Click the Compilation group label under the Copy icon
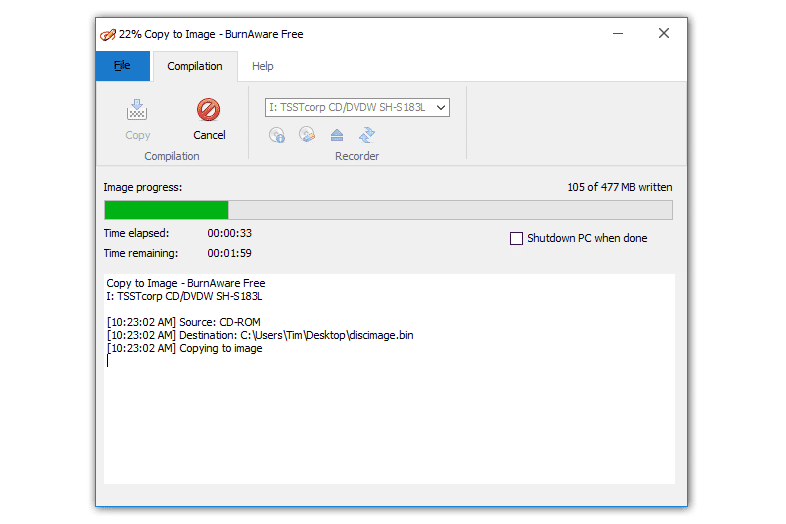Image resolution: width=786 pixels, height=524 pixels. (172, 156)
